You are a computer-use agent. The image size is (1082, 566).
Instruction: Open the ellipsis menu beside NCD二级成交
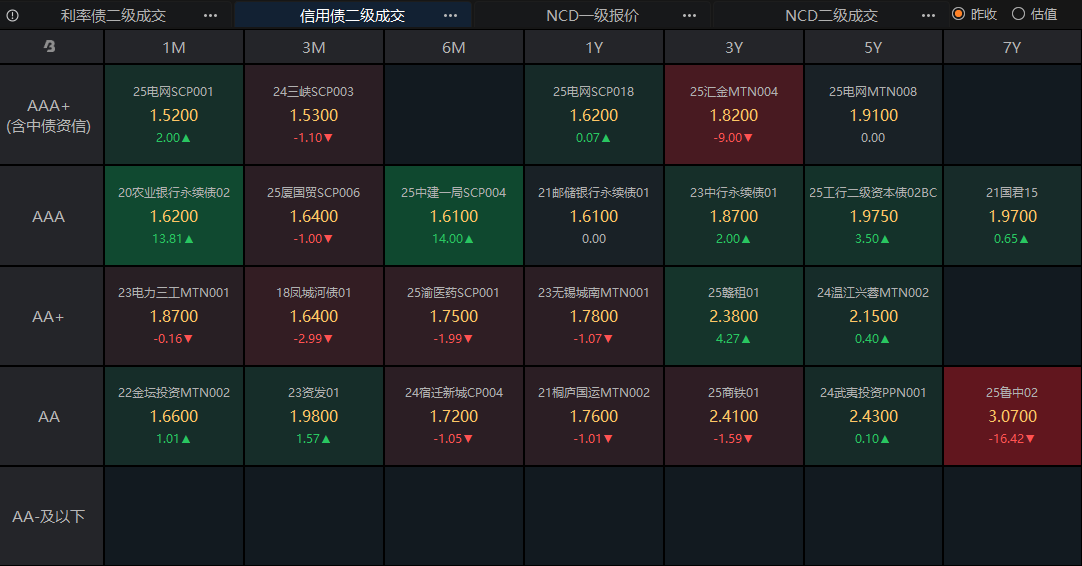(928, 15)
